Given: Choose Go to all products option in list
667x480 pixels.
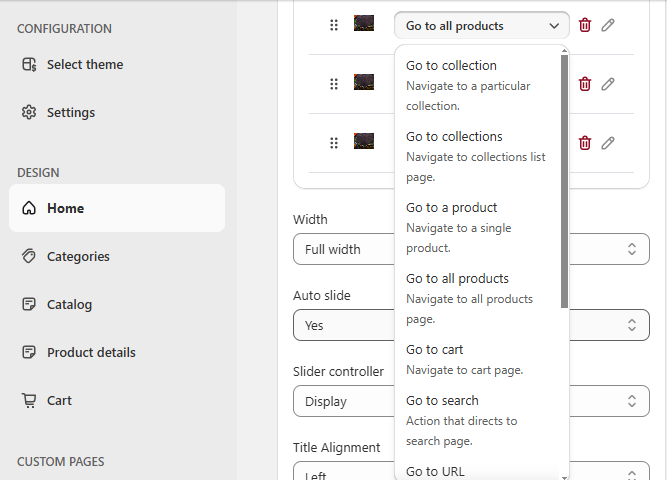Looking at the screenshot, I should tap(478, 298).
